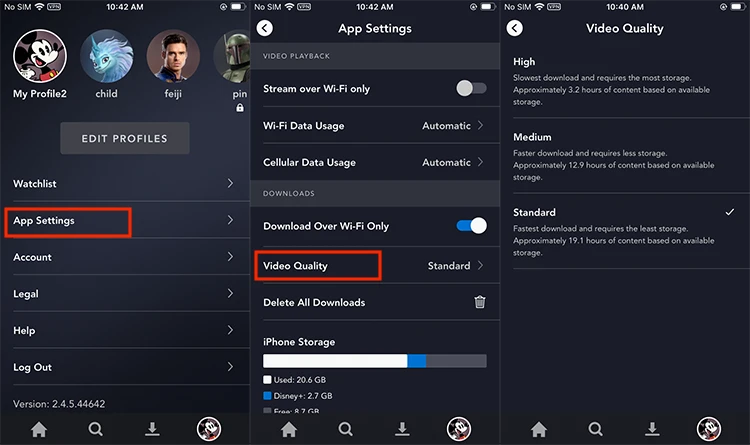
Task: Tap white Used segment of iPhone Storage bar
Action: click(335, 361)
